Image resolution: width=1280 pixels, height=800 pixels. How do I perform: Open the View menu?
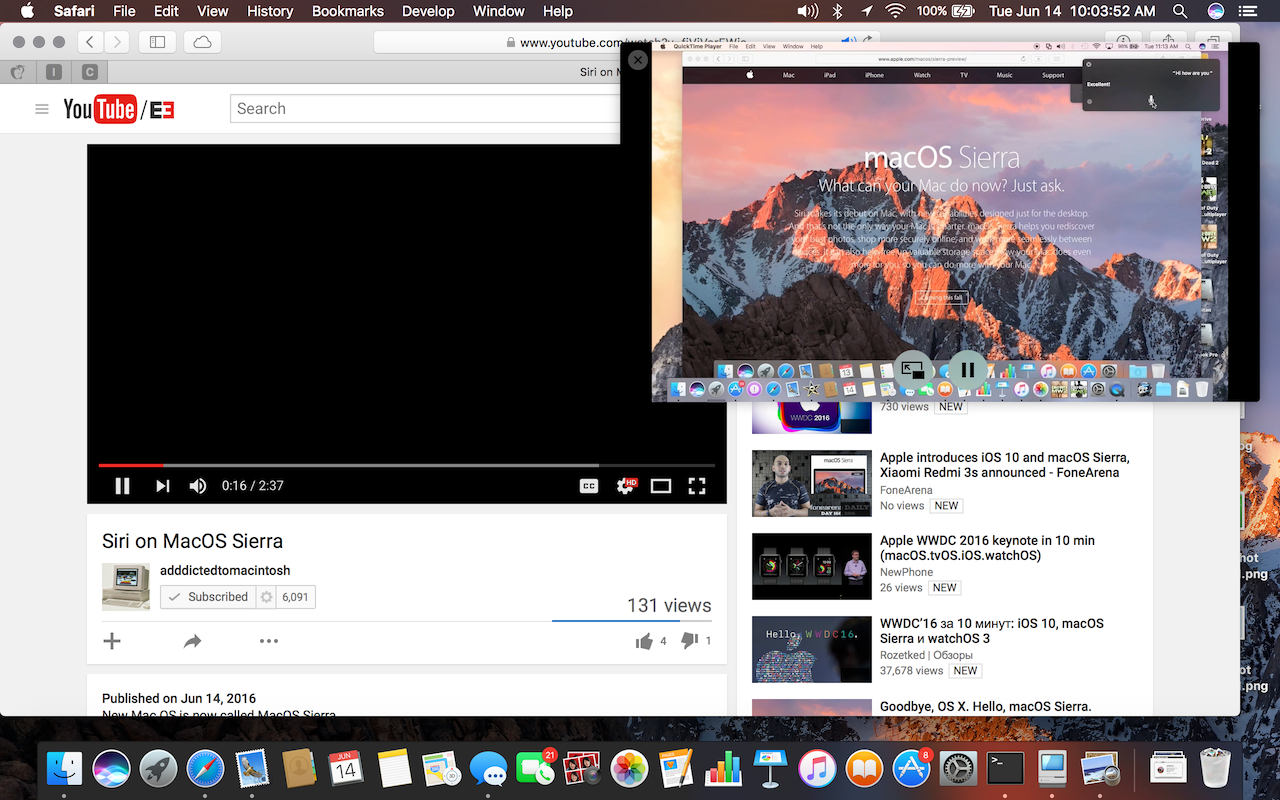212,11
